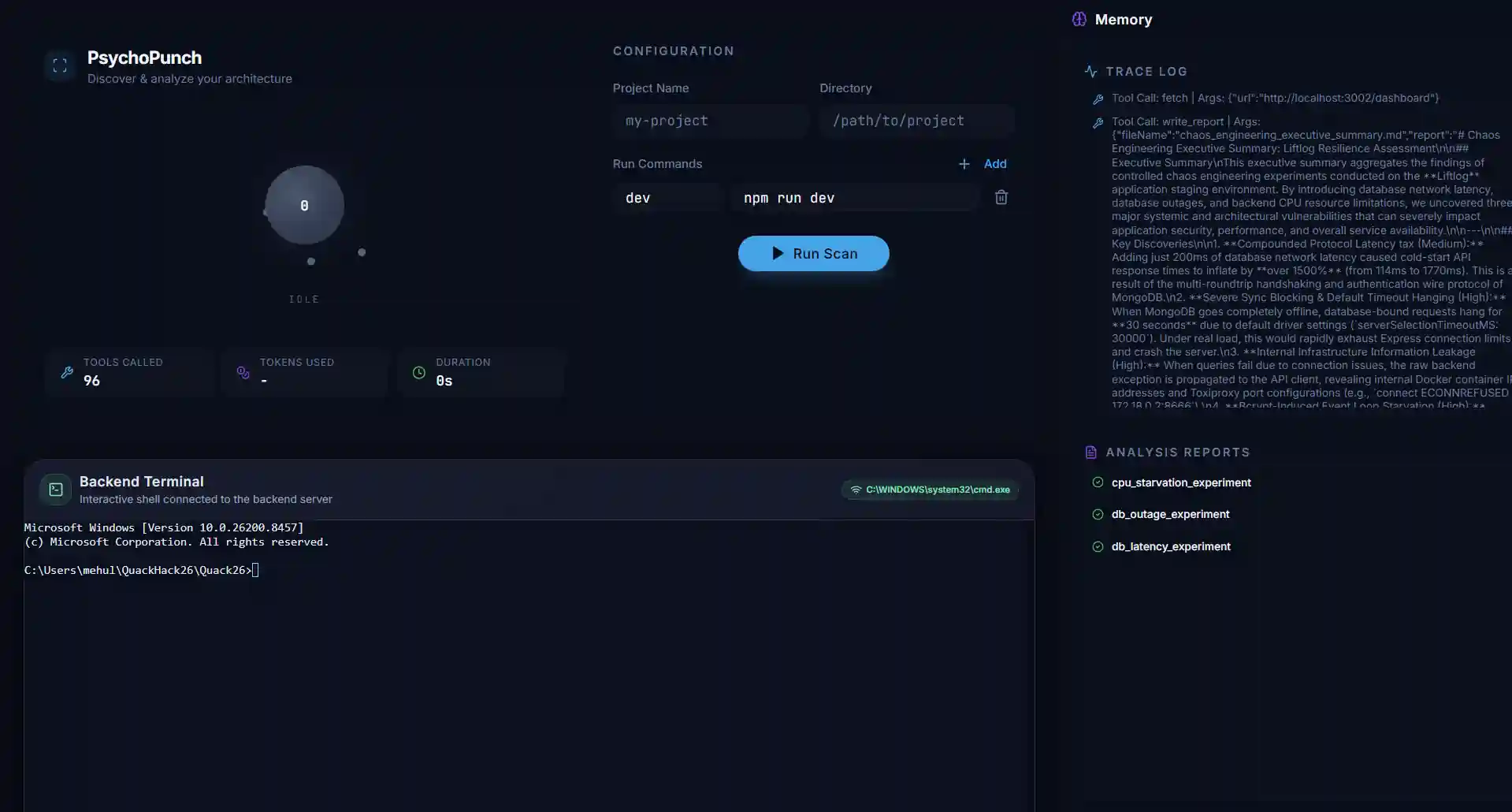Viewport: 1512px width, 812px height.
Task: Click the Backend Terminal icon
Action: (56, 490)
